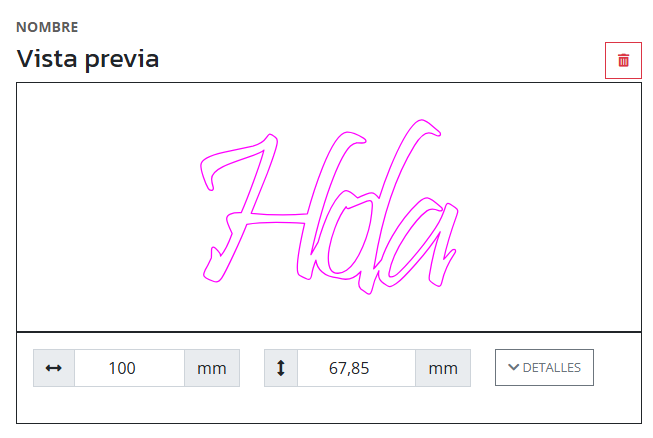Click the red trash delete icon
Screen dimensions: 653x438
tap(623, 61)
